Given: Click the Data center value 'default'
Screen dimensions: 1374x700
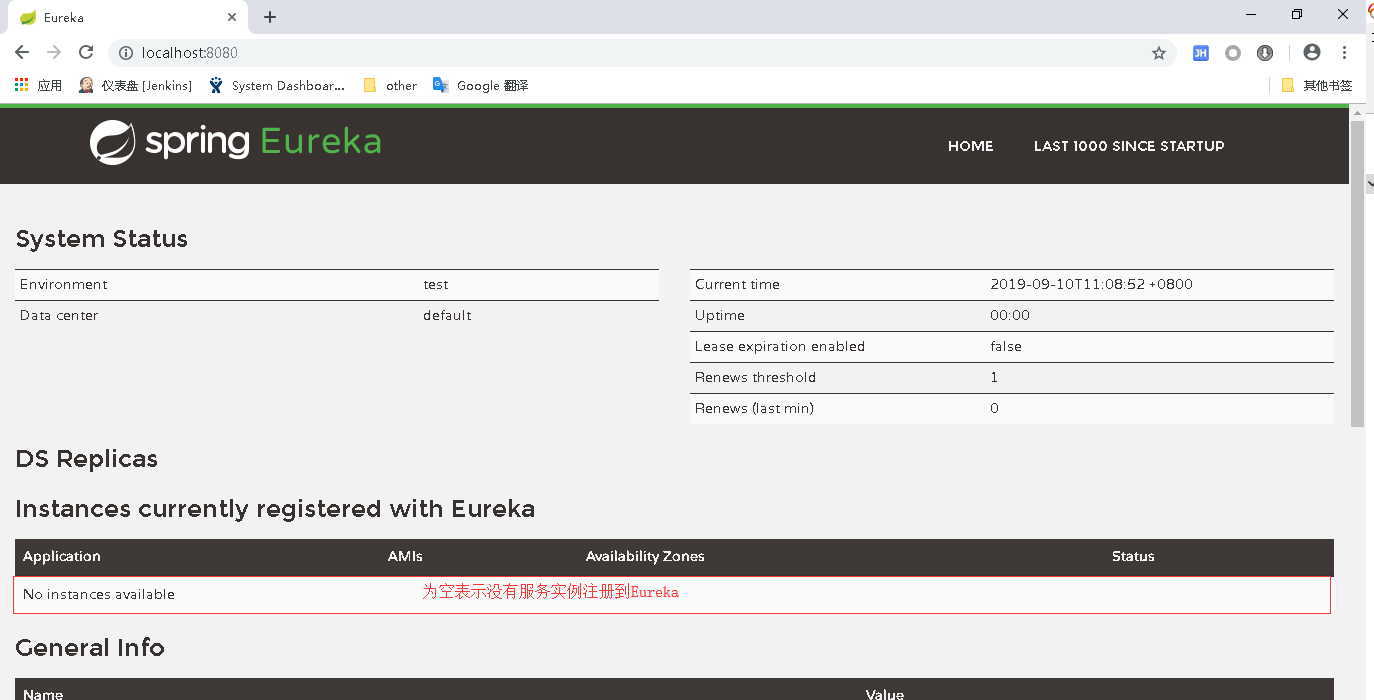Looking at the screenshot, I should (447, 316).
